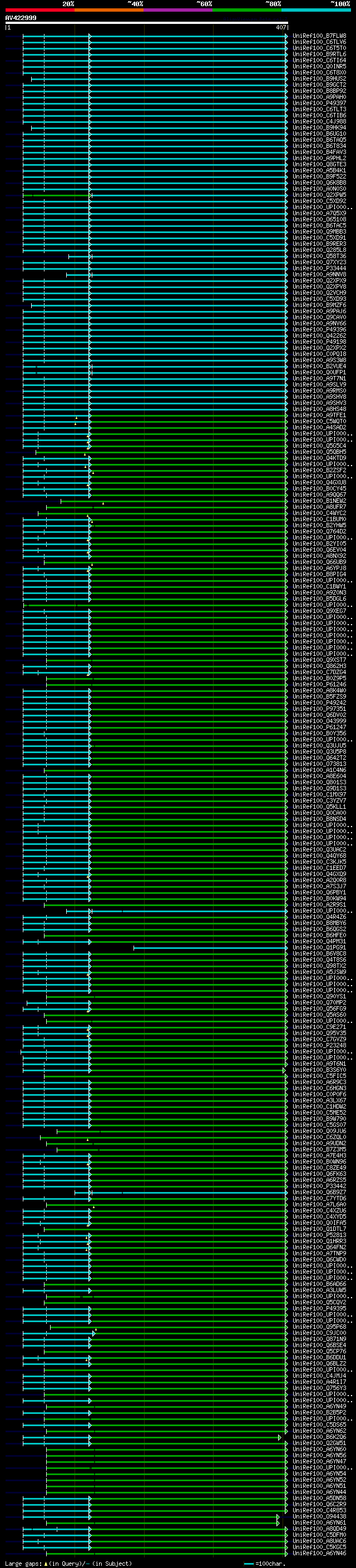Select the UniRef100_Q2VCH9 label
Viewport: 356px width, 1568px height.
coord(319,293)
